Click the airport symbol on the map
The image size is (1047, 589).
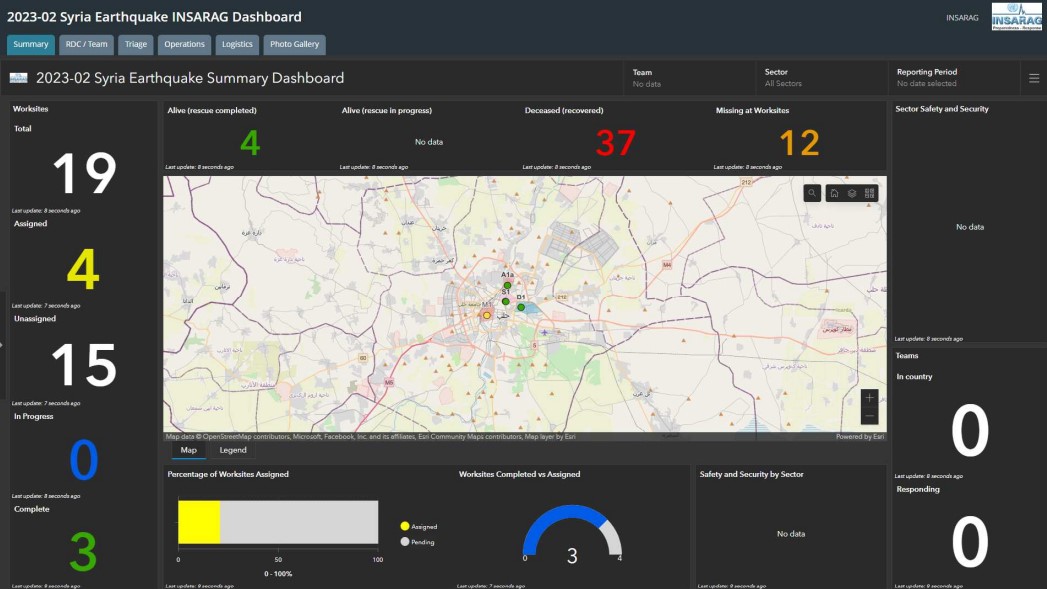tap(544, 332)
